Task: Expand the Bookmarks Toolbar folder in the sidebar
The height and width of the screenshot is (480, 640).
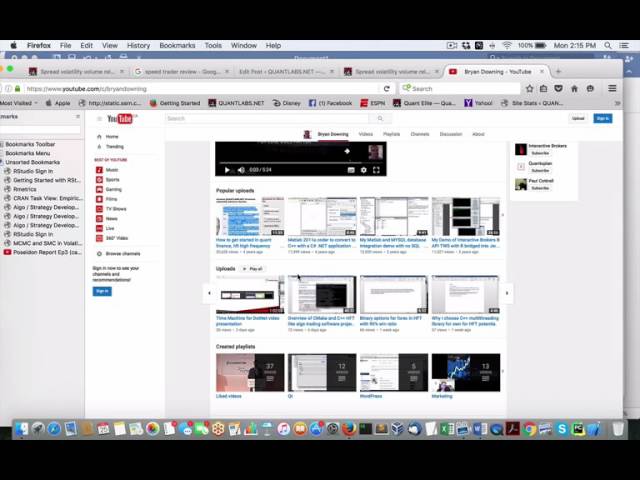Action: [x=29, y=144]
